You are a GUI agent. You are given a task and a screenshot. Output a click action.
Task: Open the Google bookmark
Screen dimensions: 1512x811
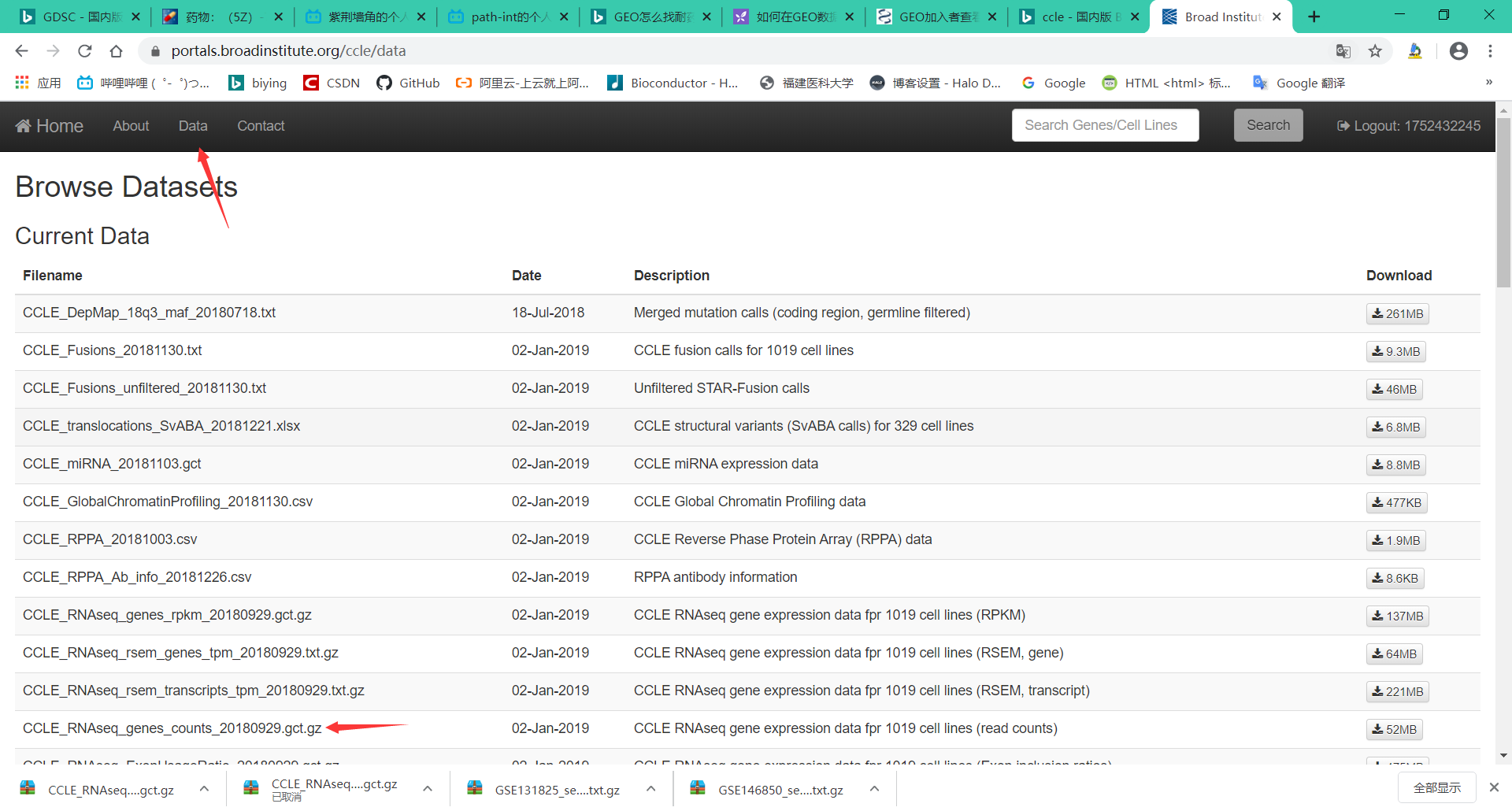[1053, 83]
